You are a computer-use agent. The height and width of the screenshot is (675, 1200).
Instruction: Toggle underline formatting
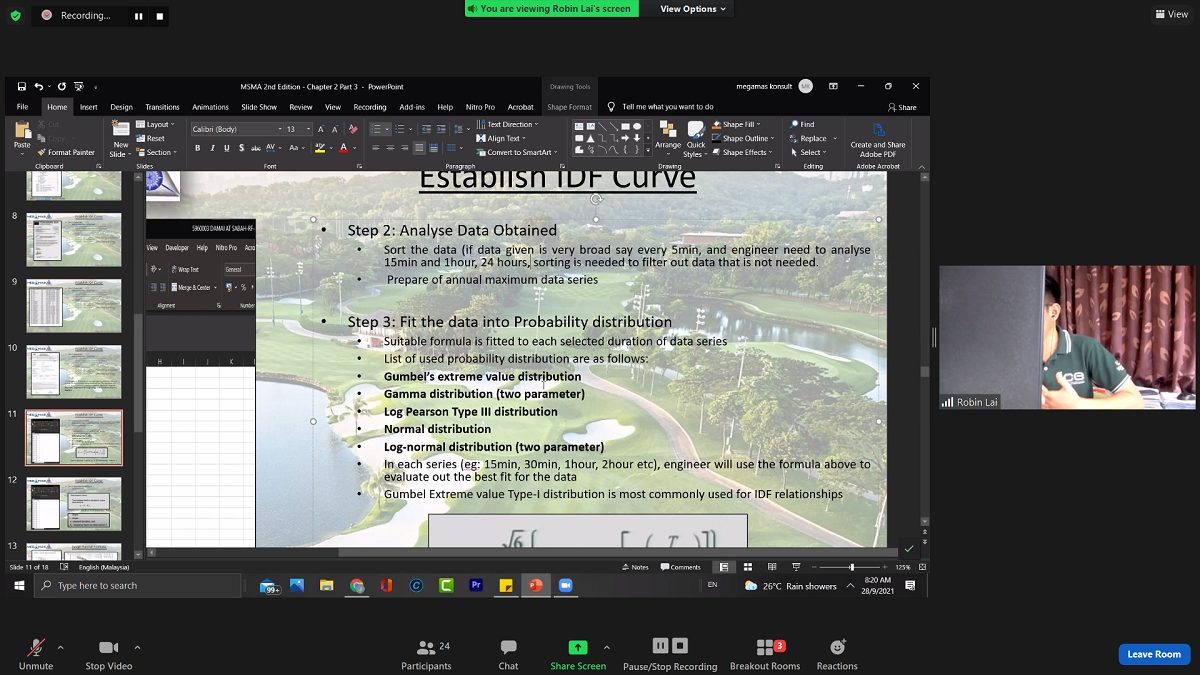click(x=227, y=148)
